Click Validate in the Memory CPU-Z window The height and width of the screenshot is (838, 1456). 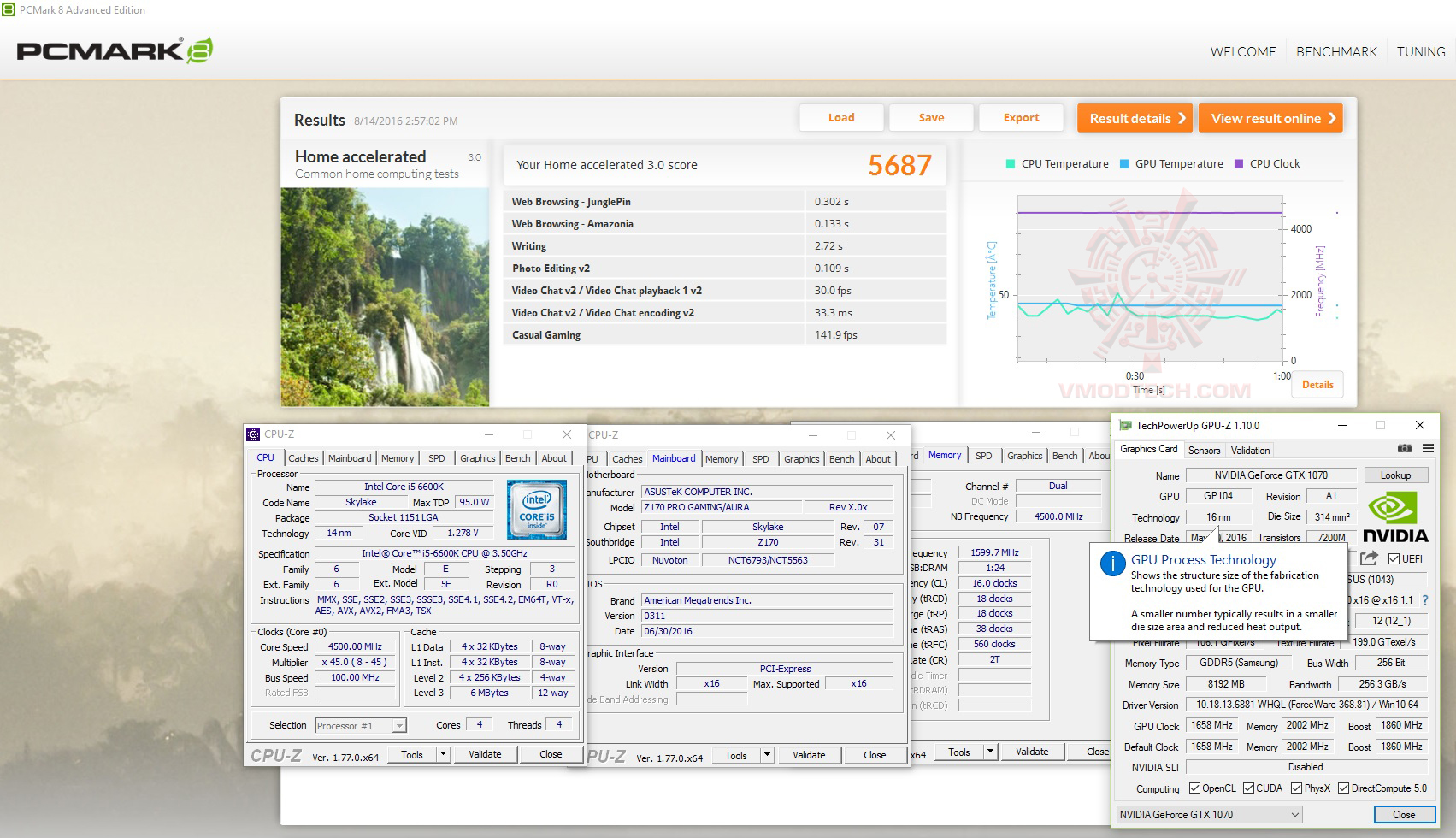(x=1032, y=752)
